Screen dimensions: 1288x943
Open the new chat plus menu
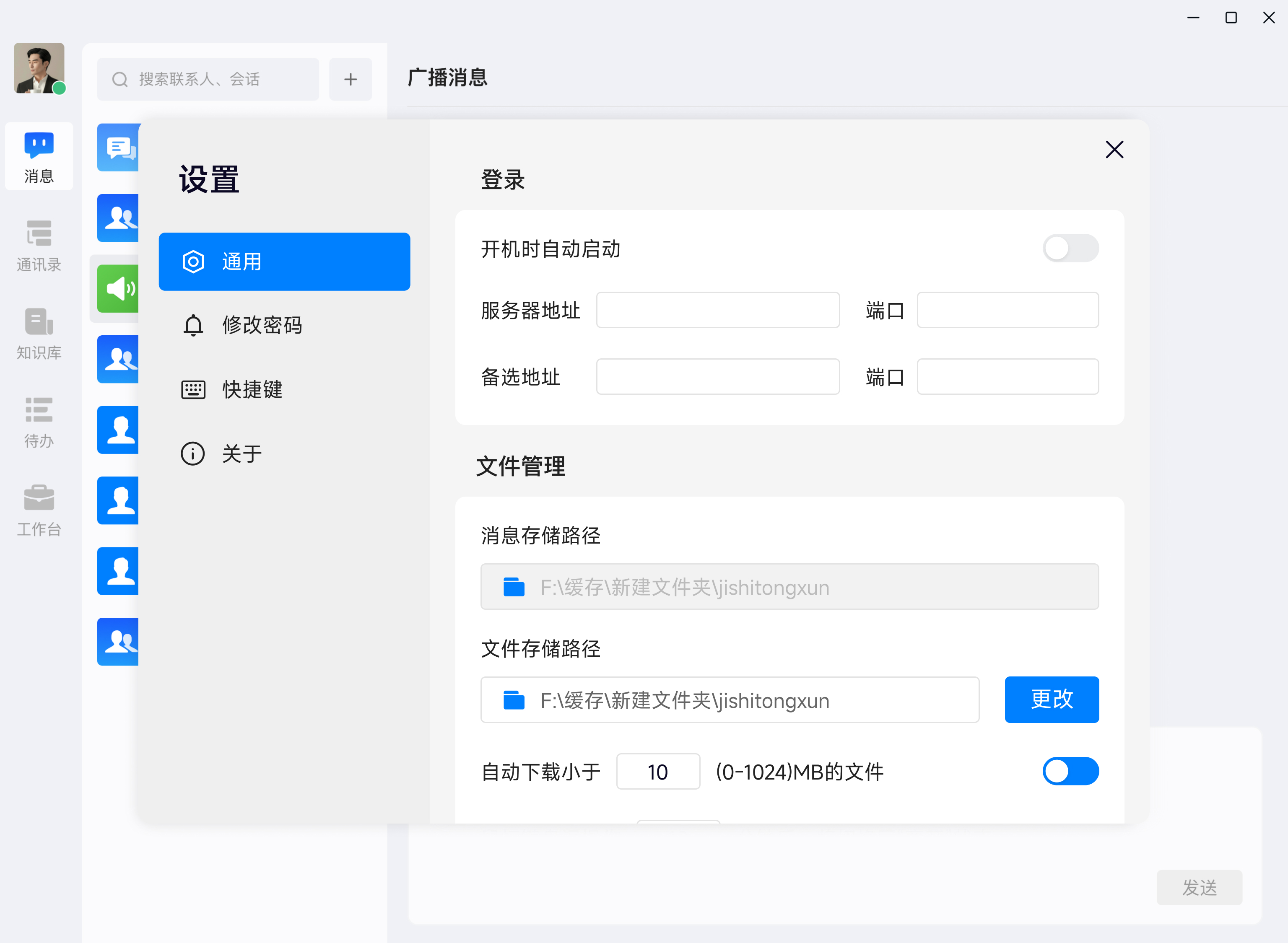(351, 79)
